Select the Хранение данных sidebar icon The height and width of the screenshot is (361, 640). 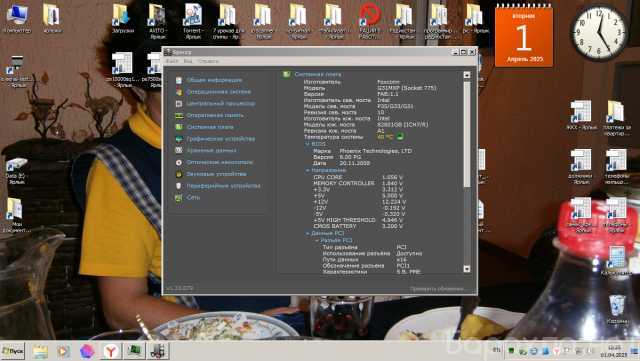tap(179, 150)
